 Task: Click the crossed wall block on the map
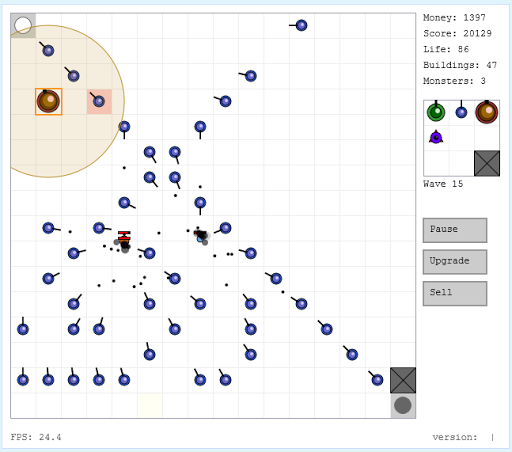pos(403,380)
